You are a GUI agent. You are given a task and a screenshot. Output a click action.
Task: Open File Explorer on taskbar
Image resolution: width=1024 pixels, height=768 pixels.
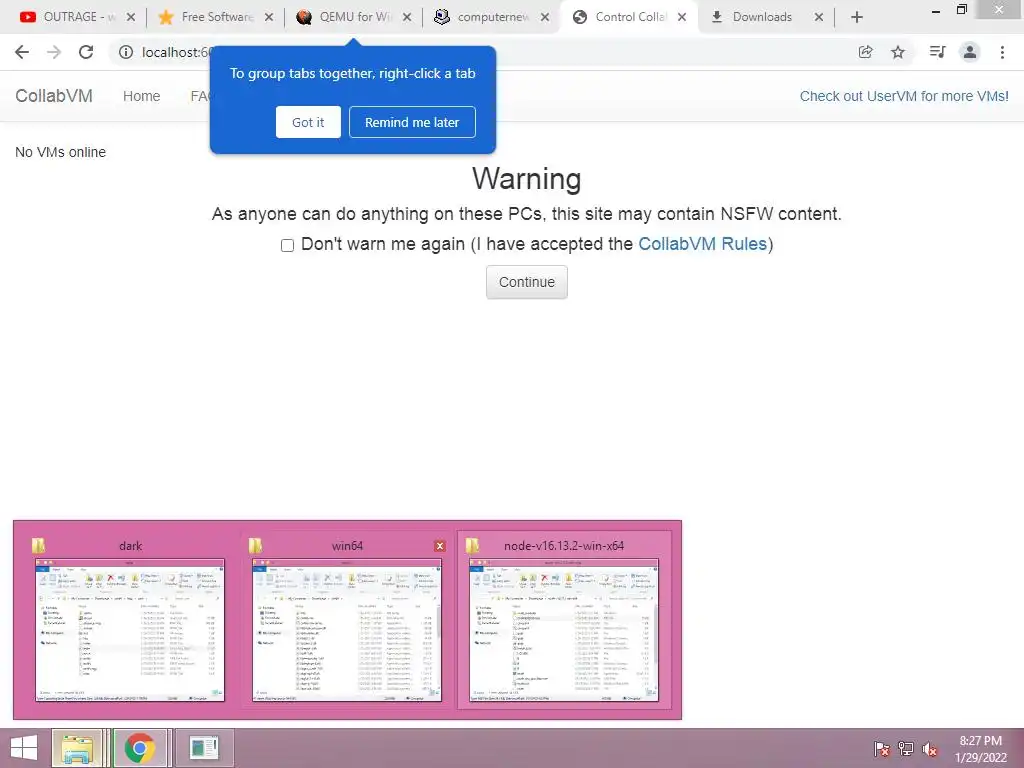pyautogui.click(x=76, y=748)
